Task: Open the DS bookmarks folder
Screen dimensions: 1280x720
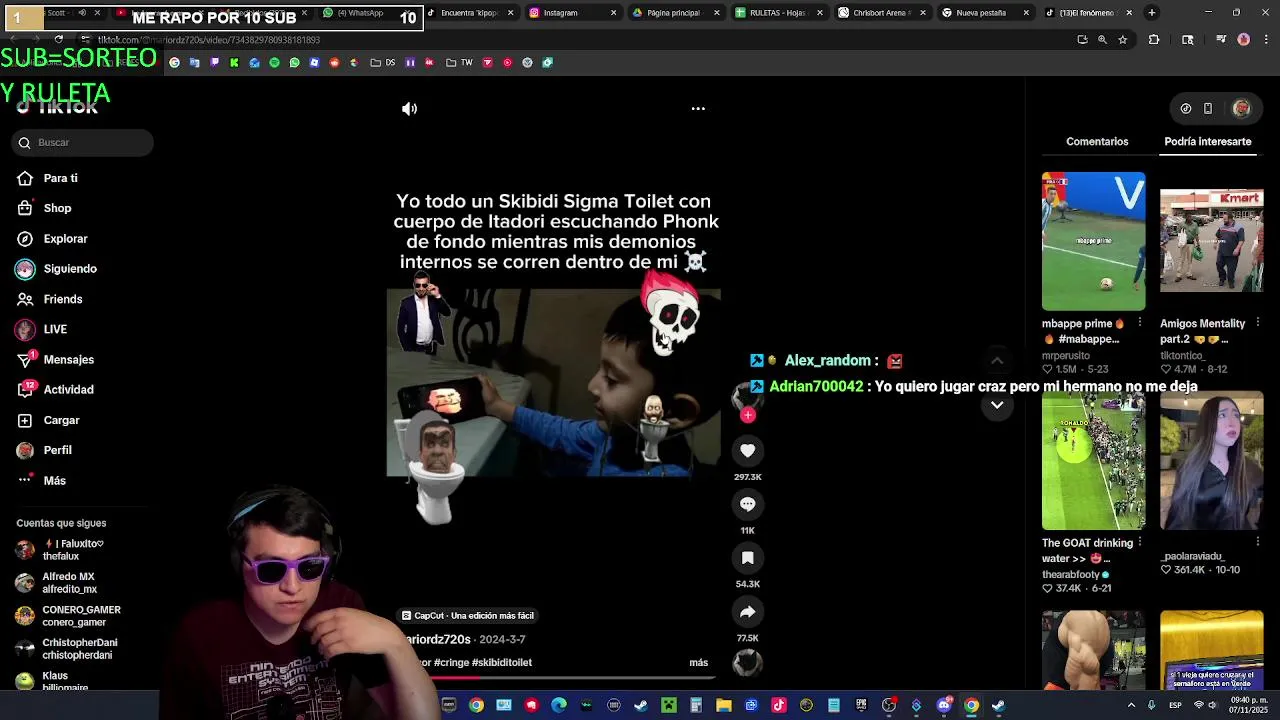Action: click(384, 63)
